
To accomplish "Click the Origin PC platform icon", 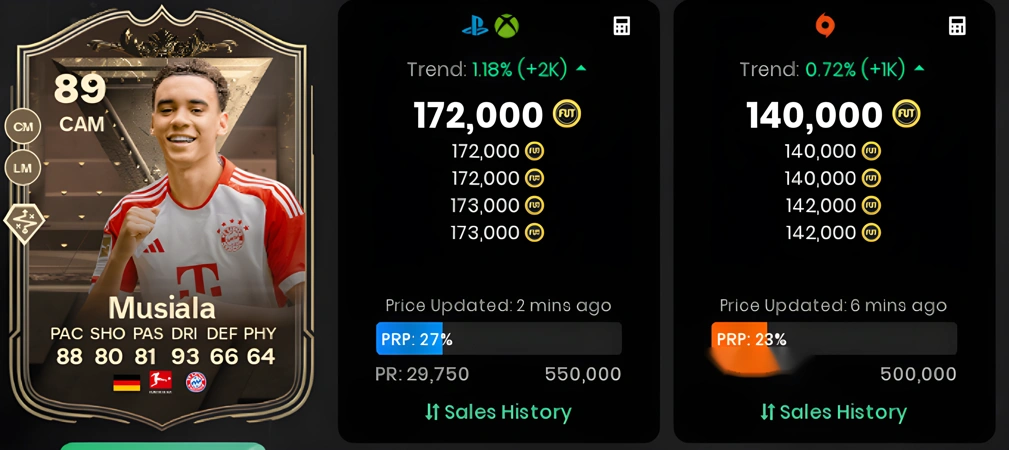I will click(824, 26).
